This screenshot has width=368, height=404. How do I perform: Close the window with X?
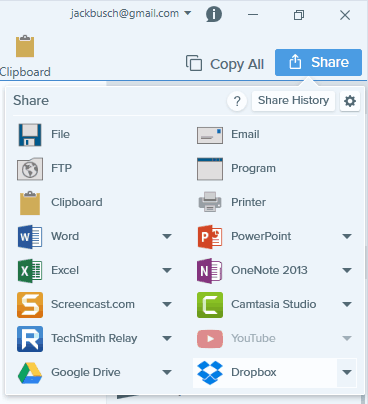tap(345, 15)
